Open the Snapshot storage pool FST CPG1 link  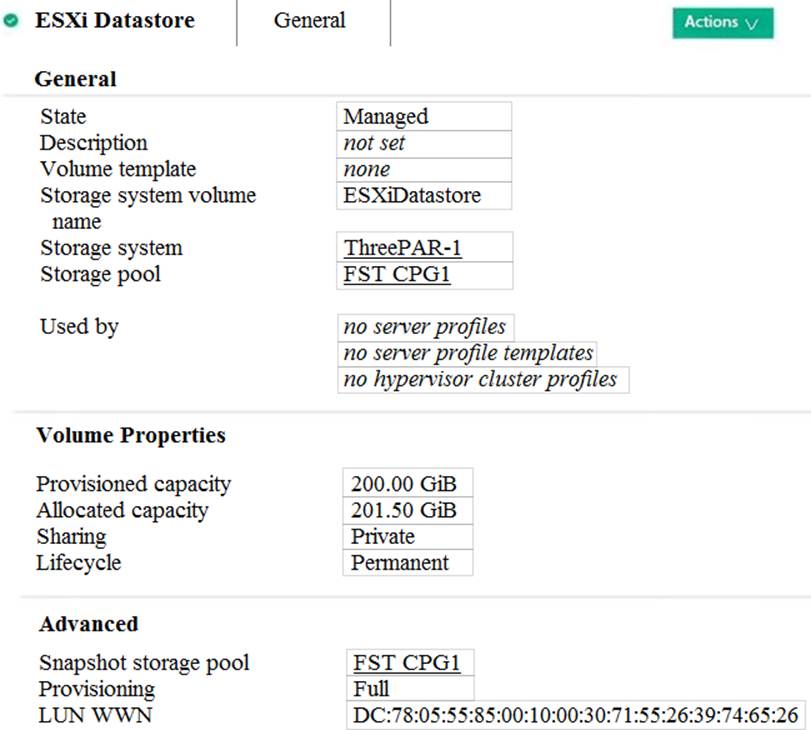click(x=407, y=663)
